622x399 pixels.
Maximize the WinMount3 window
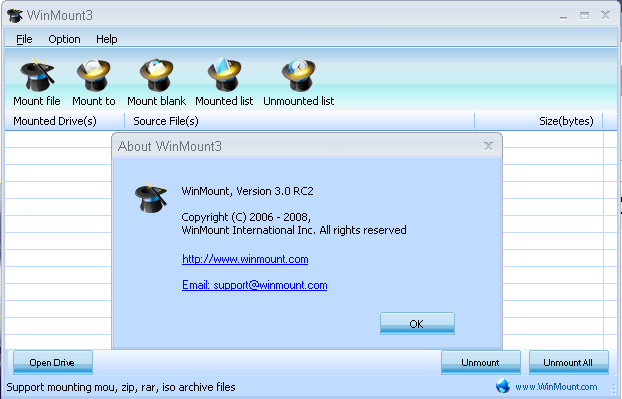click(x=584, y=15)
